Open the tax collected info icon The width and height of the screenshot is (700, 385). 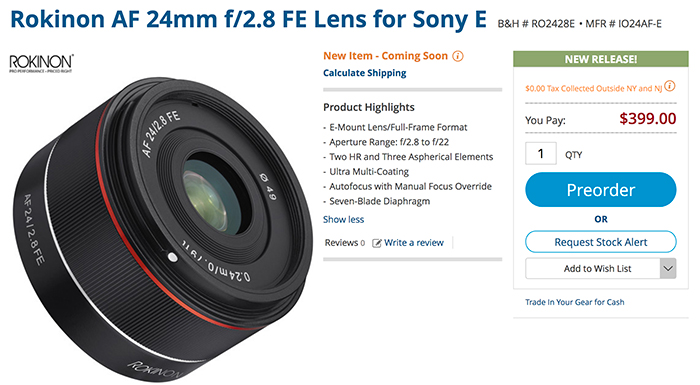pyautogui.click(x=669, y=86)
